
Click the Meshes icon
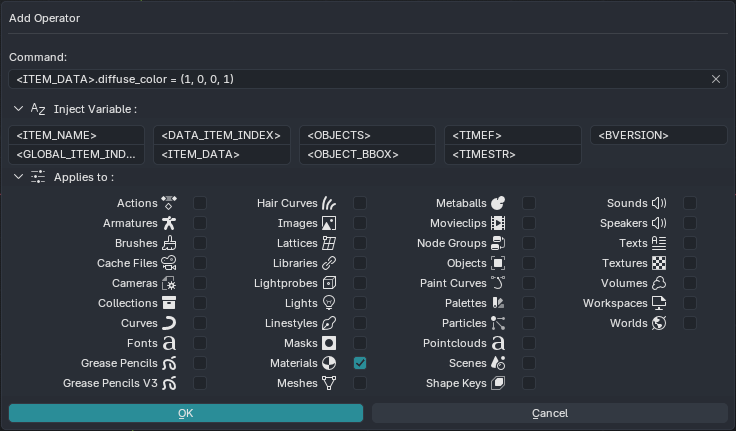pos(329,383)
